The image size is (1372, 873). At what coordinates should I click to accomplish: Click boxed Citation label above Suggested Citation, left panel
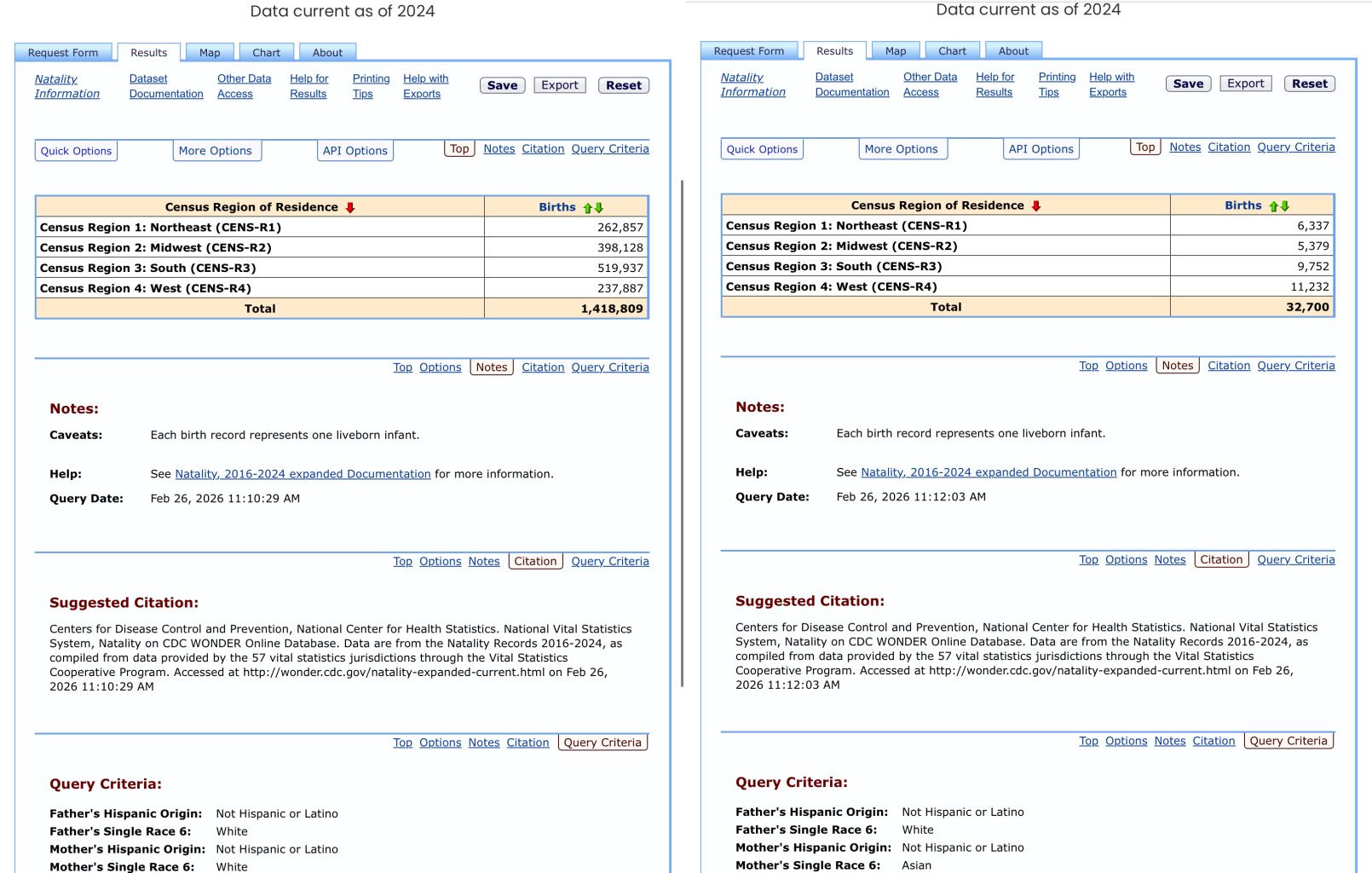coord(535,562)
